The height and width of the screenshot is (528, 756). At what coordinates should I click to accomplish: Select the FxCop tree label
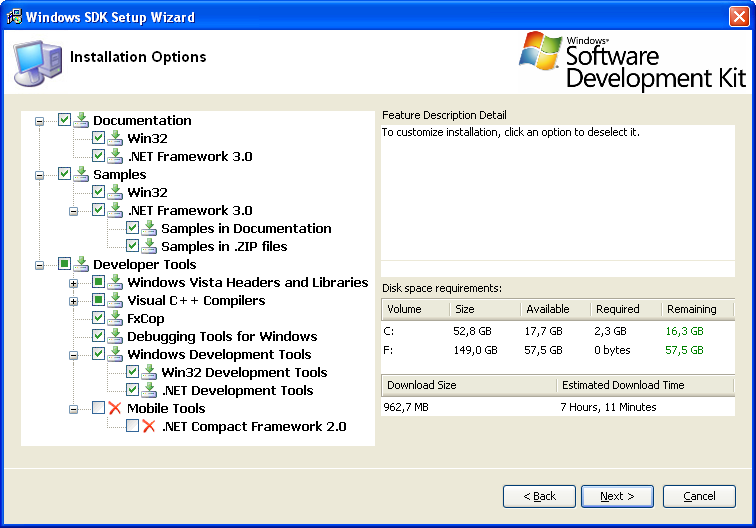pos(146,318)
